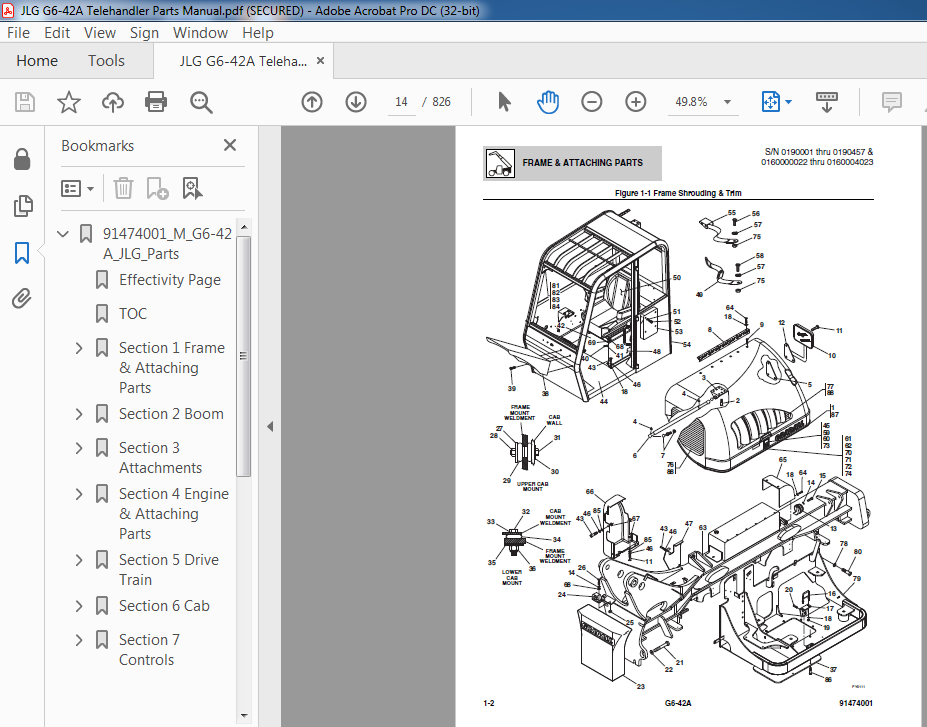Expand Section 5 Drive Train bookmark

(79, 560)
